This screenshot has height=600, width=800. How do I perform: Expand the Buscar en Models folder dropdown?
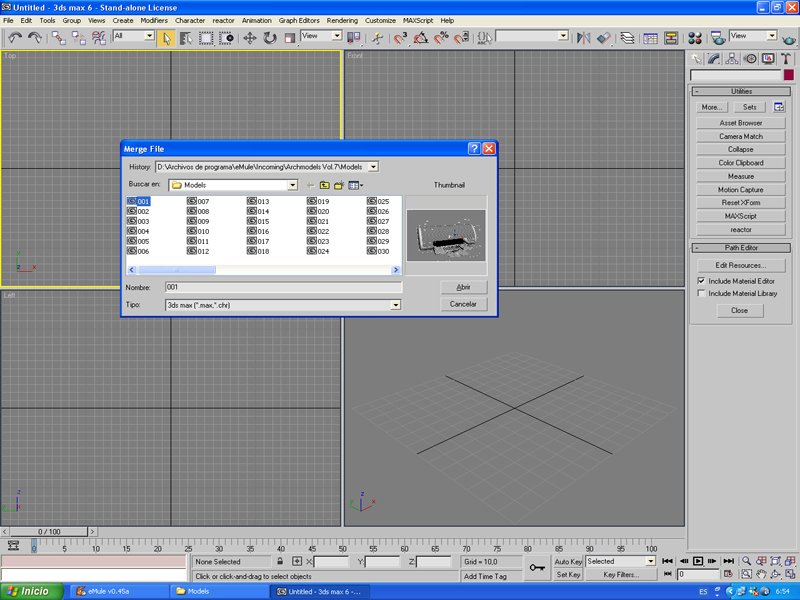coord(292,185)
